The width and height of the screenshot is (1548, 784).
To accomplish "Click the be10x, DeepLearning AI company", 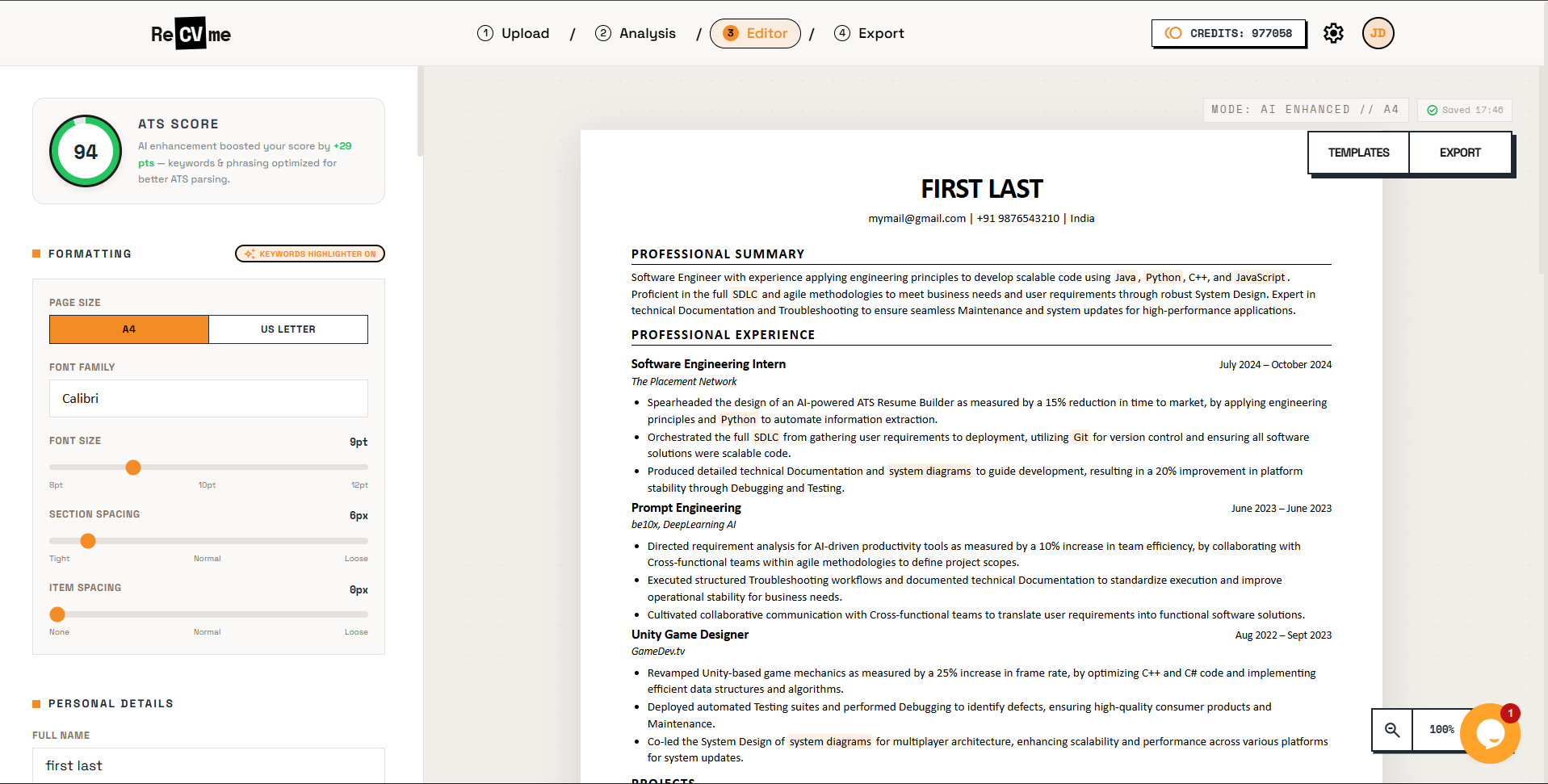I will [x=684, y=525].
